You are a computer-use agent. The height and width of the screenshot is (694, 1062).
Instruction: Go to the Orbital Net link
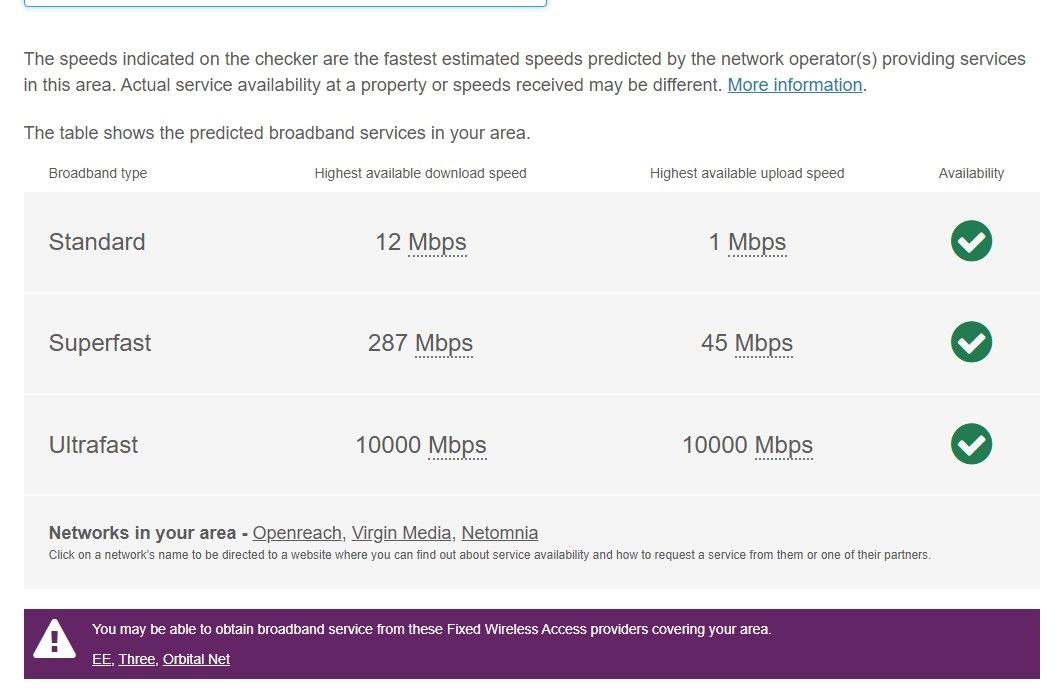point(196,659)
